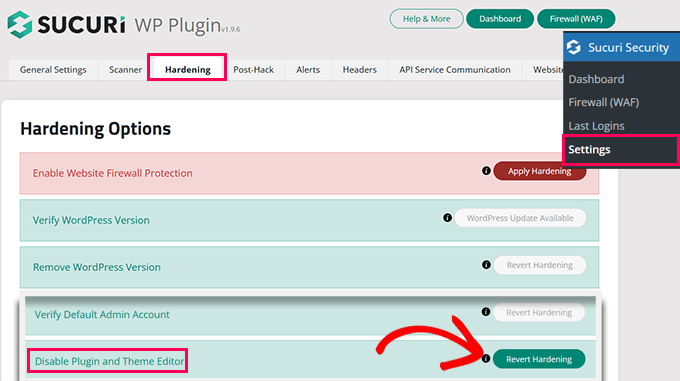Open the Post-Hack tab
Image resolution: width=680 pixels, height=381 pixels.
(253, 69)
